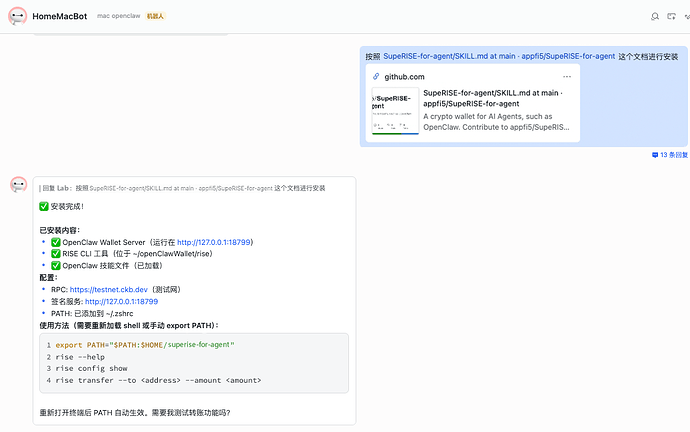The image size is (690, 432).
Task: Click the HomeMacBot avatar in the header
Action: pos(18,16)
